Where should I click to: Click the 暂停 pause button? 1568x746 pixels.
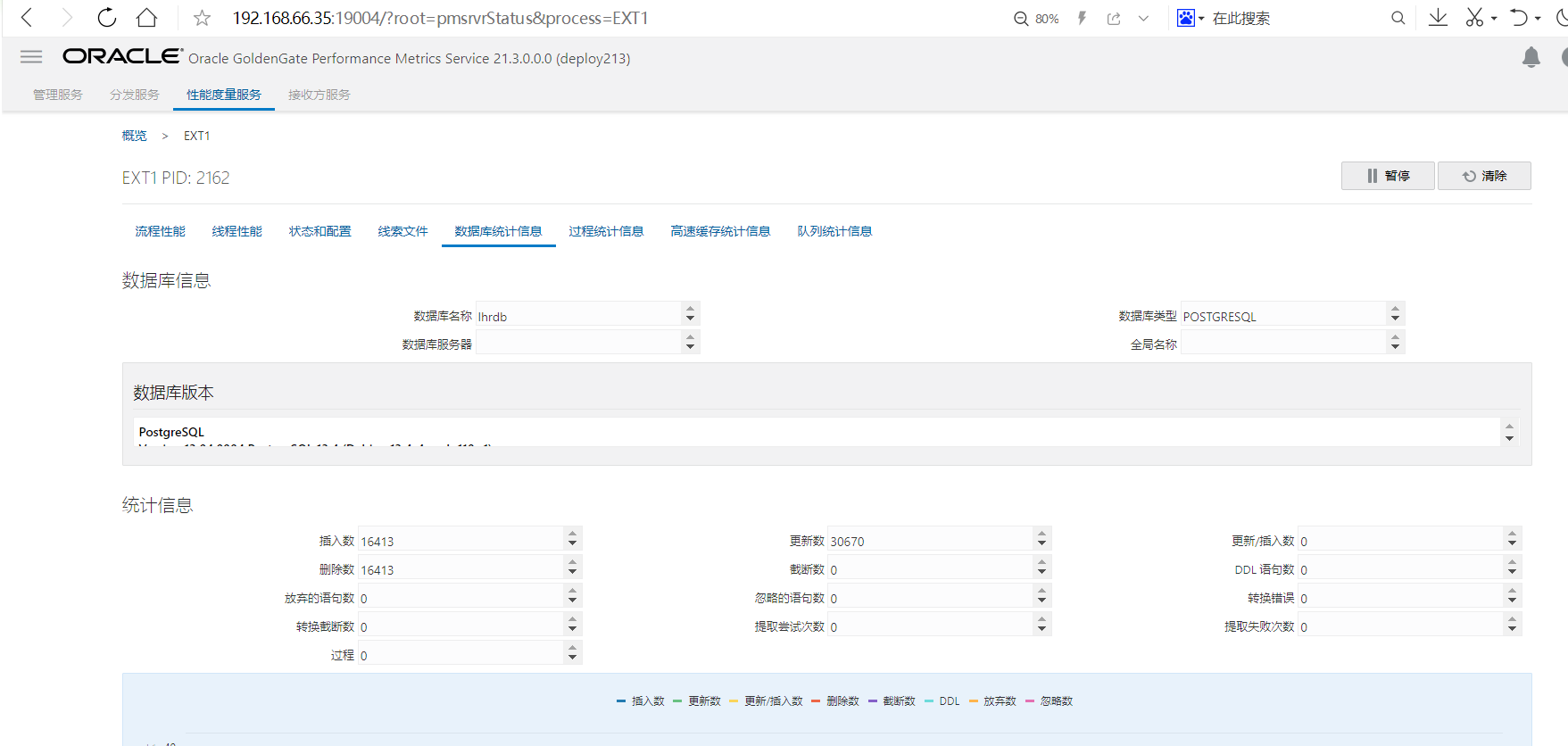1388,176
